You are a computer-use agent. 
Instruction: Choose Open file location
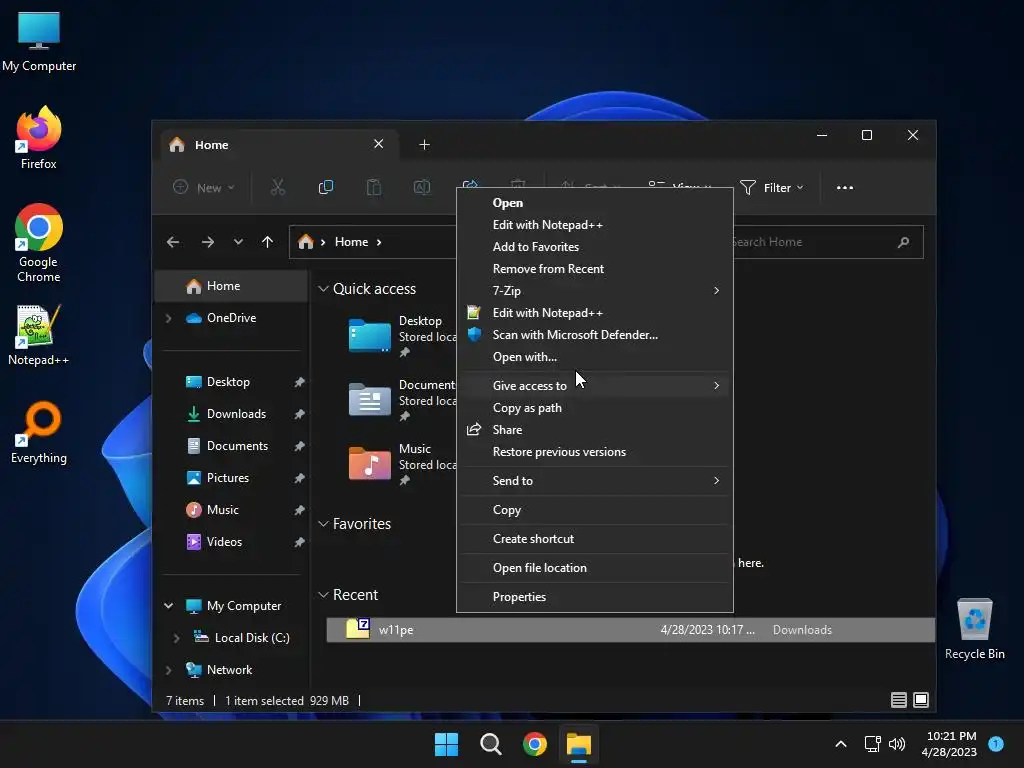point(594,568)
